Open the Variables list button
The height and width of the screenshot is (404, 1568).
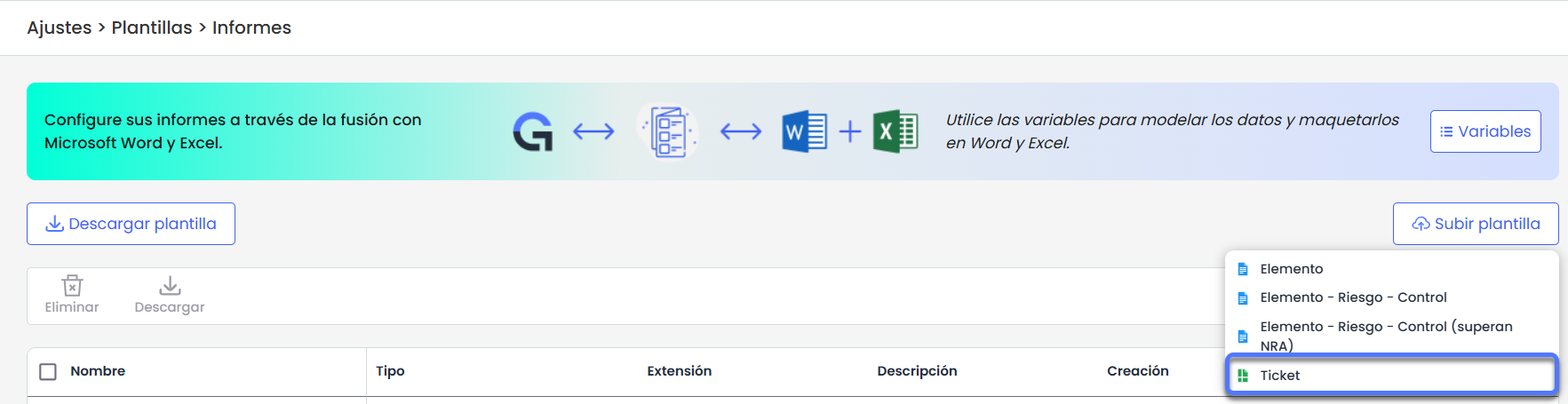tap(1484, 131)
